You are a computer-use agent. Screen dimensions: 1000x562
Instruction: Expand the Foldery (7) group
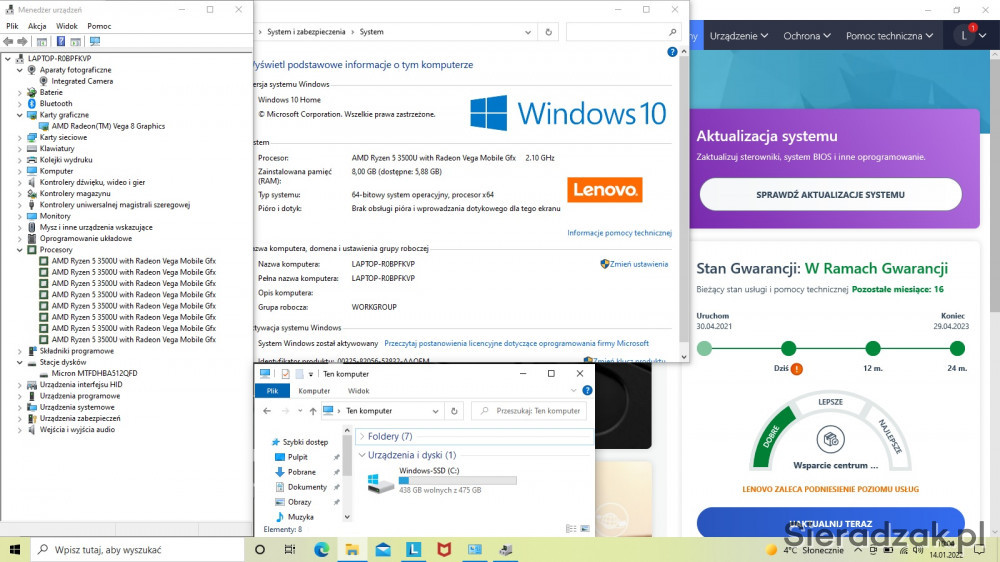[x=362, y=436]
